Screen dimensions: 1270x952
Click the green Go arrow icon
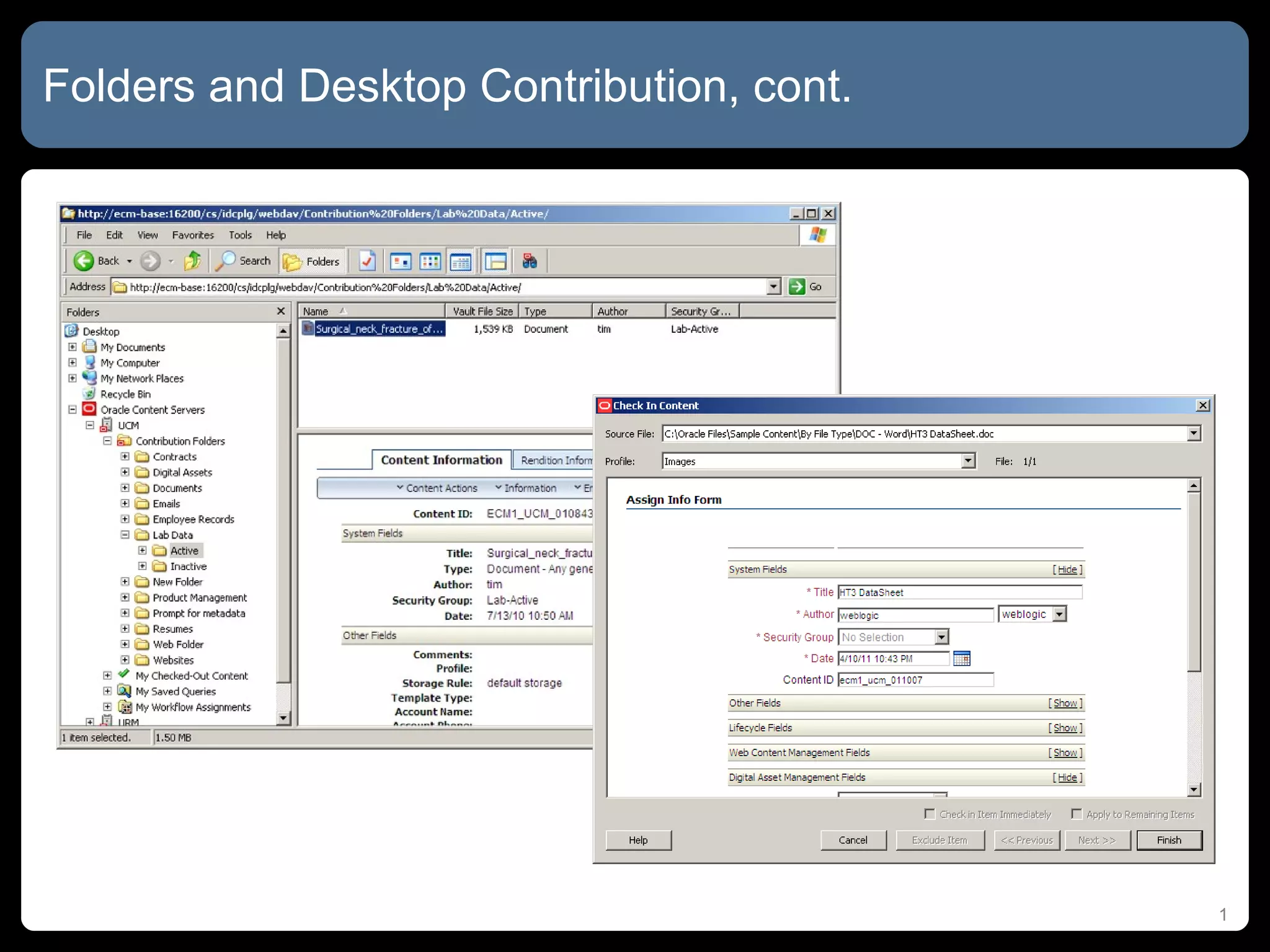pos(797,286)
